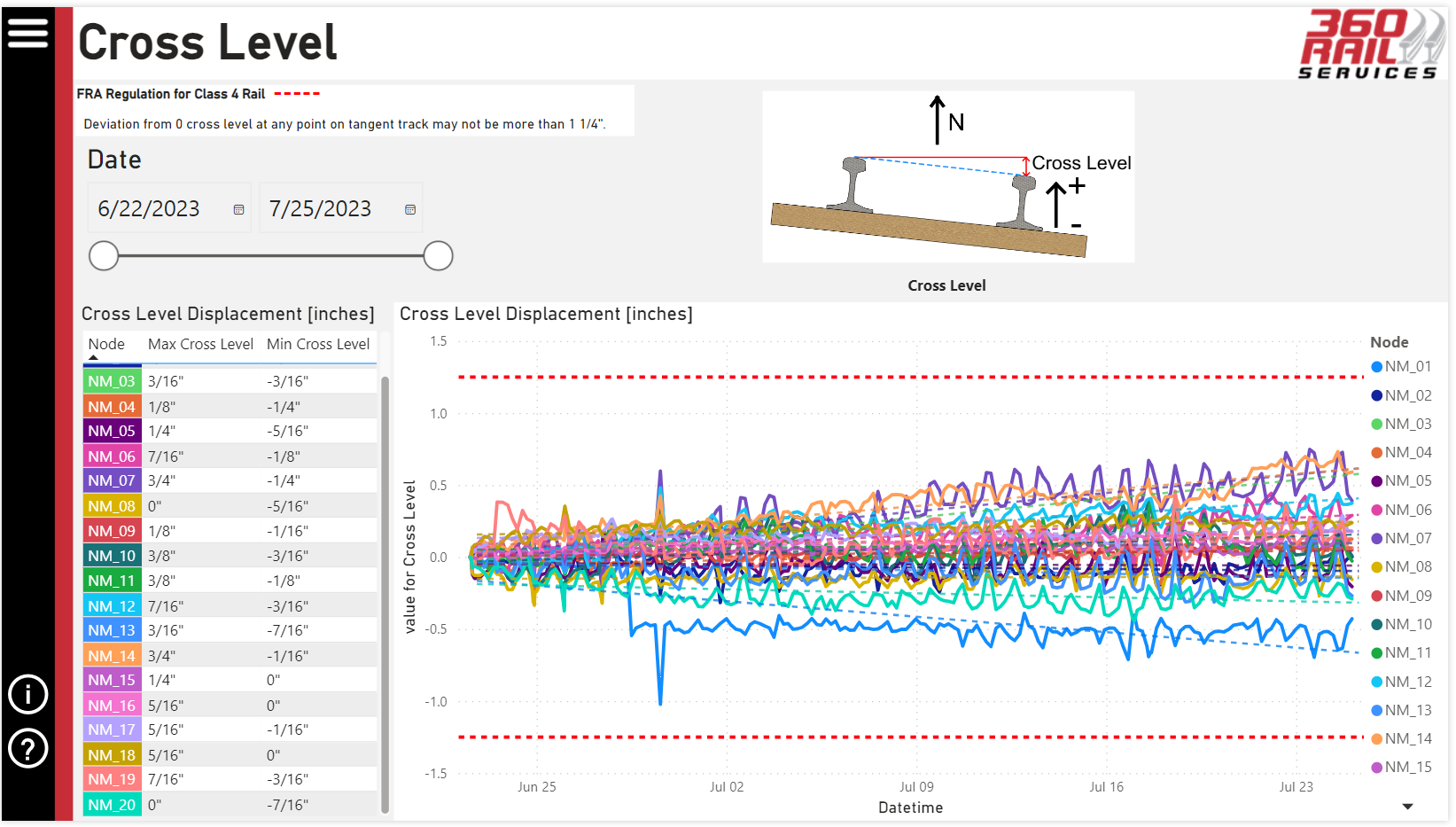Select the NM_05 table row
This screenshot has width=1456, height=827.
tap(230, 431)
